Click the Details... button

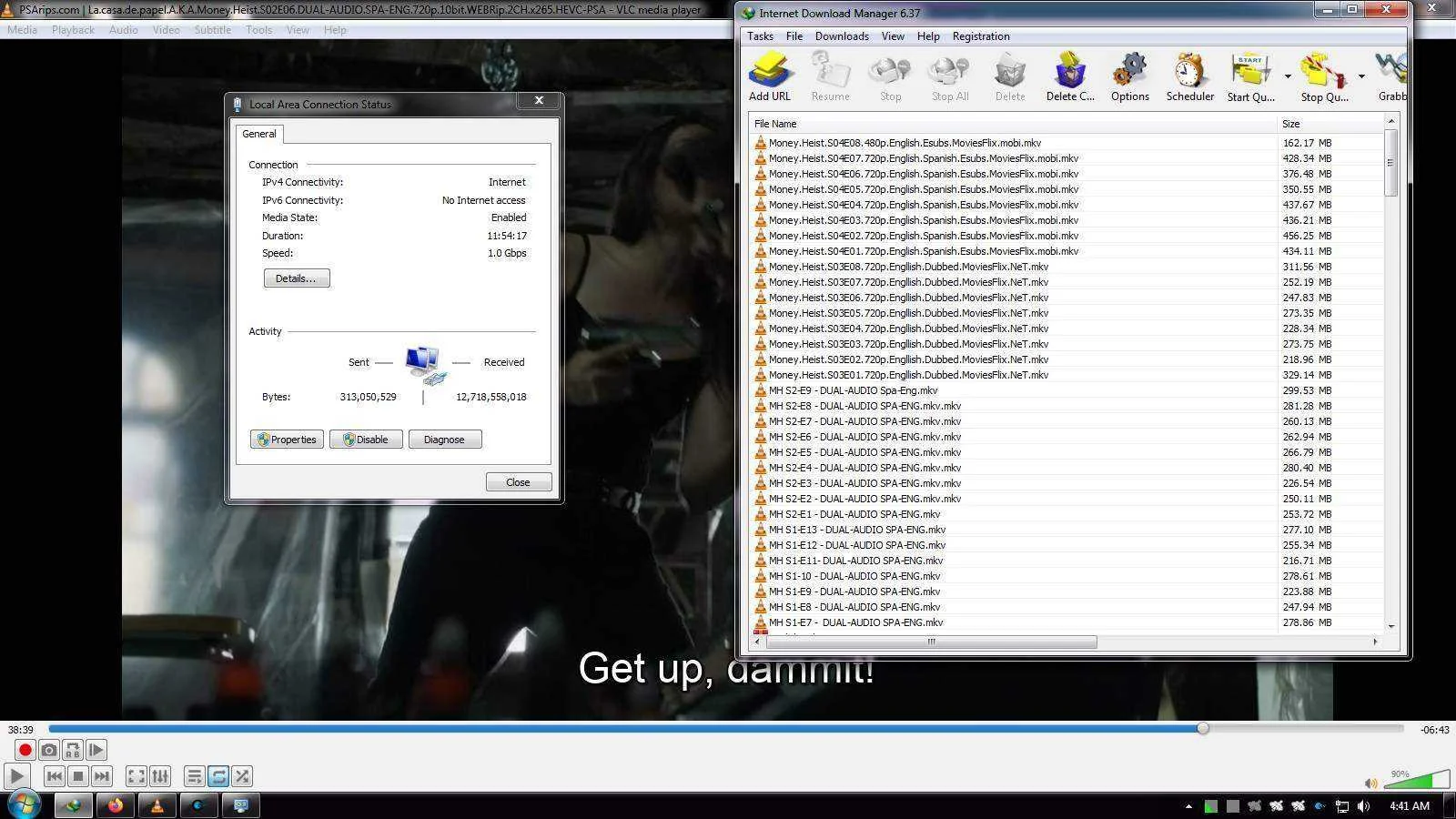click(x=297, y=278)
